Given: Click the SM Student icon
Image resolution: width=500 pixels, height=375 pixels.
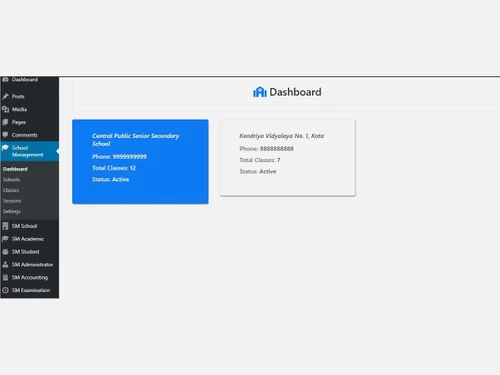Looking at the screenshot, I should click(x=5, y=252).
